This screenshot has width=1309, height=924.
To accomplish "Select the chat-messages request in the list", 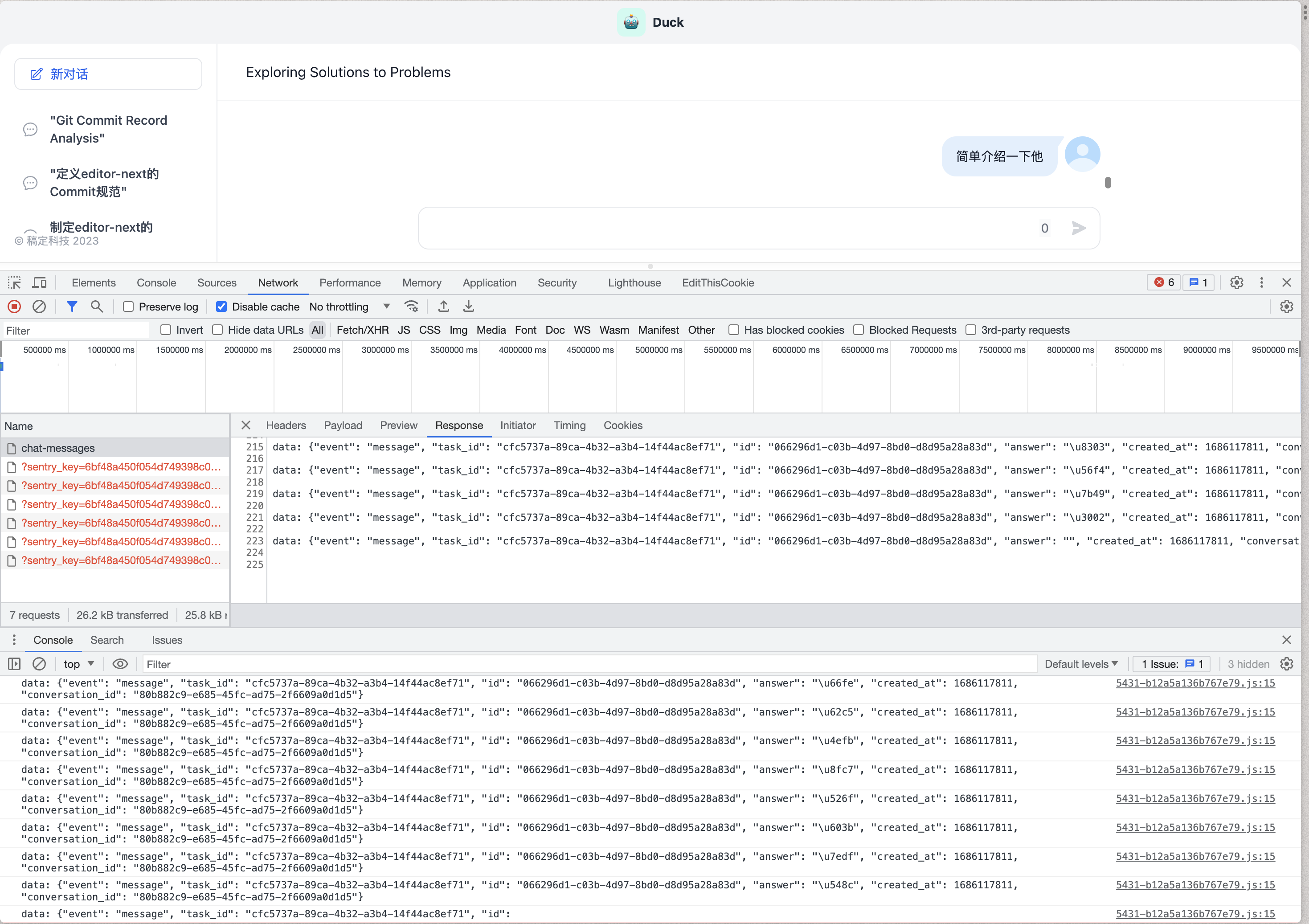I will point(57,448).
